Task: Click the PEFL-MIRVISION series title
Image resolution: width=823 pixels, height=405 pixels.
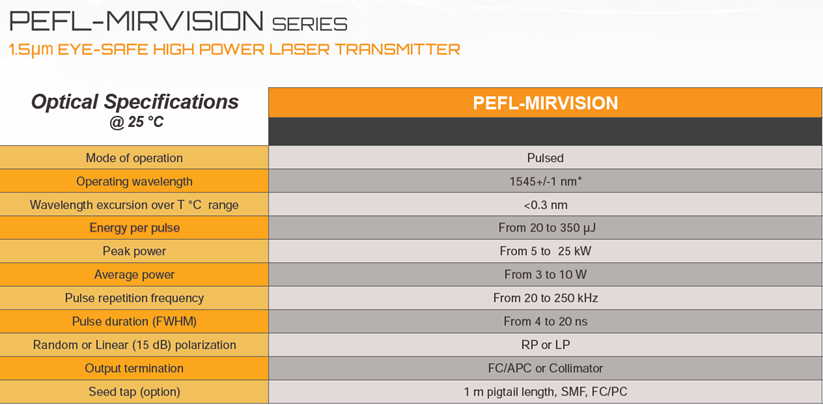Action: (x=178, y=22)
